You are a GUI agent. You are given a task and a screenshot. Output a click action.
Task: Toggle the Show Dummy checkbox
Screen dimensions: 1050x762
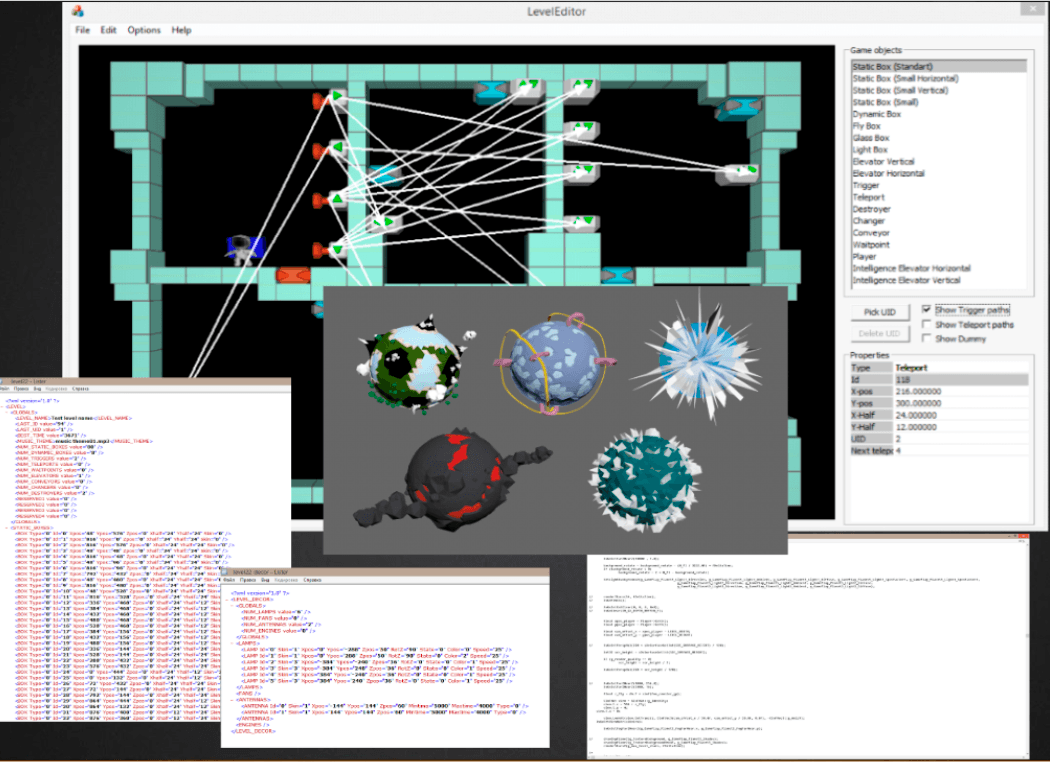[x=926, y=338]
